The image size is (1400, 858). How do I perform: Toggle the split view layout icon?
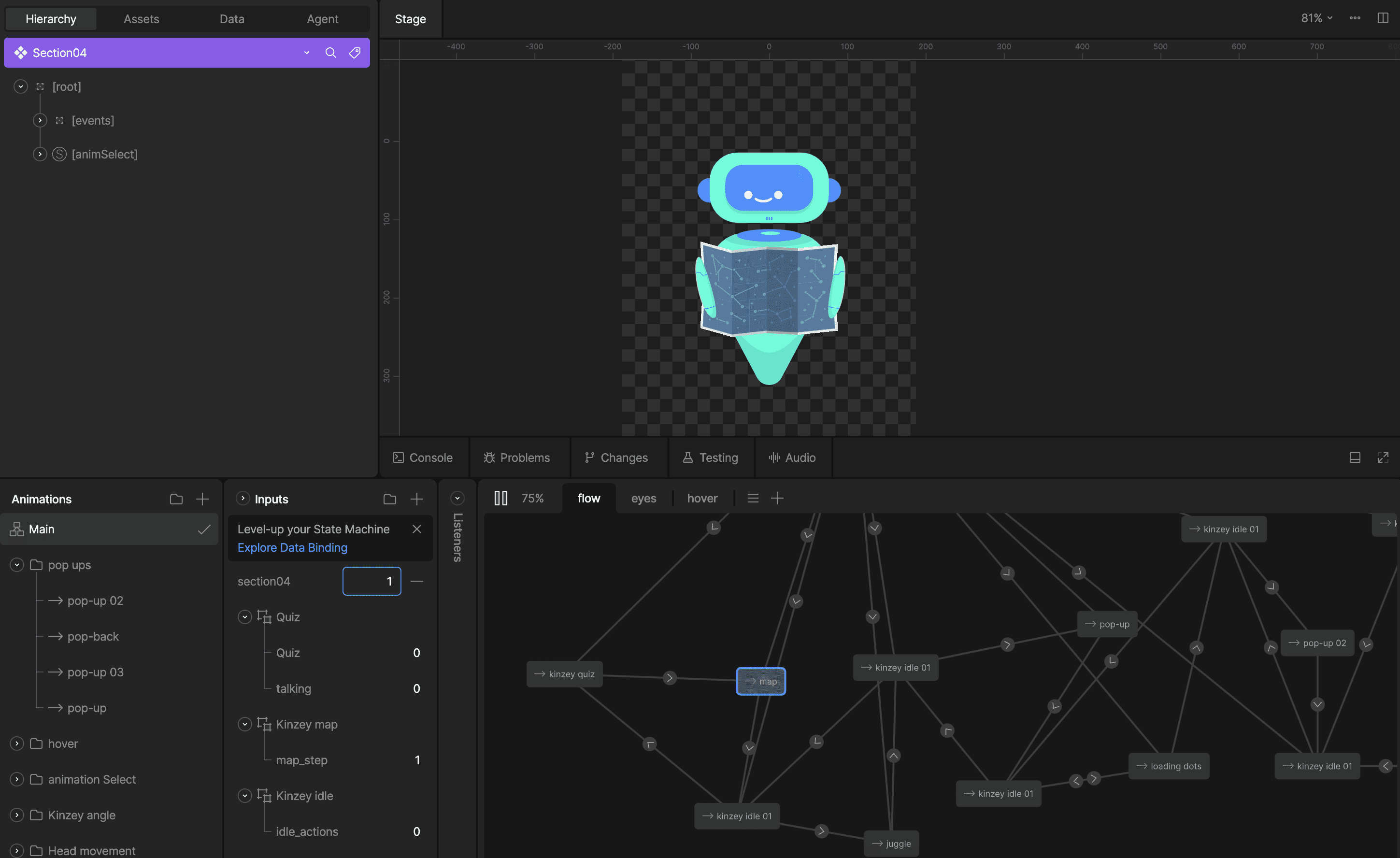click(1383, 18)
